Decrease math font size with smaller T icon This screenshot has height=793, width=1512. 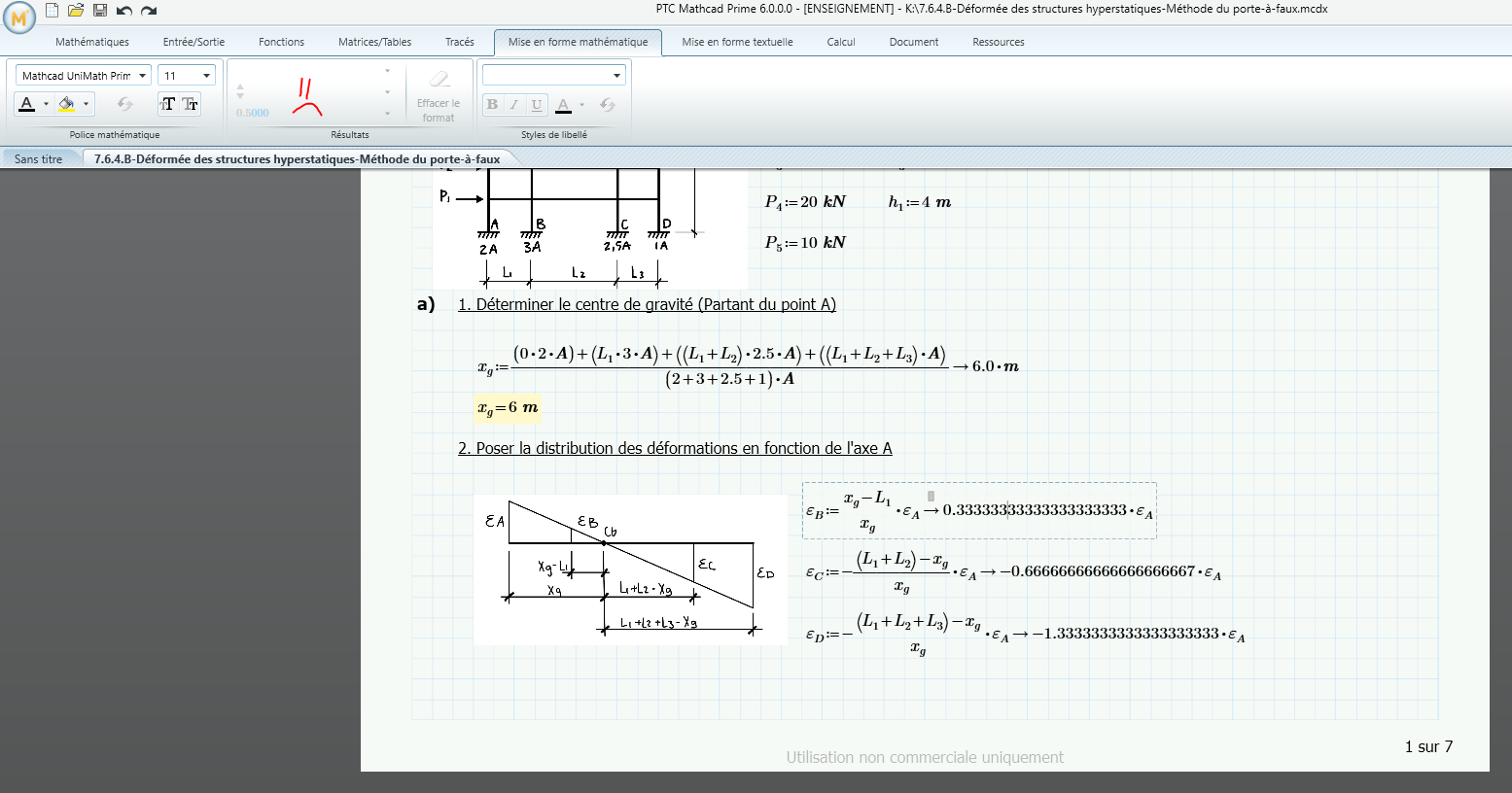click(x=191, y=104)
